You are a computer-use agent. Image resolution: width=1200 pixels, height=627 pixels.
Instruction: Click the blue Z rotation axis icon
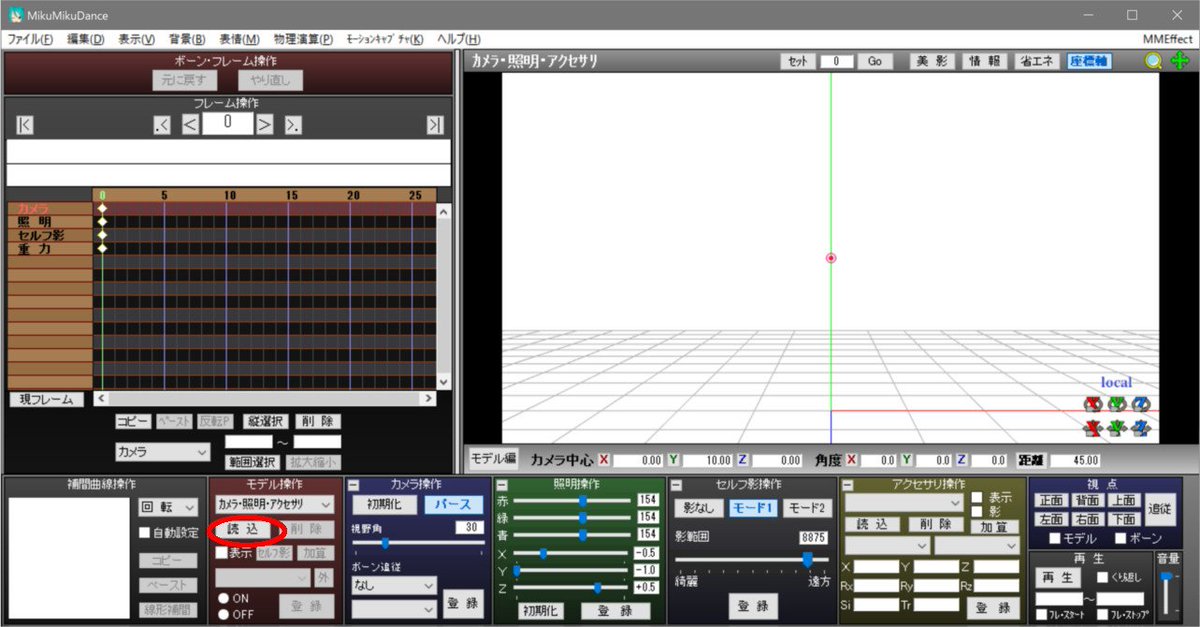coord(1141,404)
